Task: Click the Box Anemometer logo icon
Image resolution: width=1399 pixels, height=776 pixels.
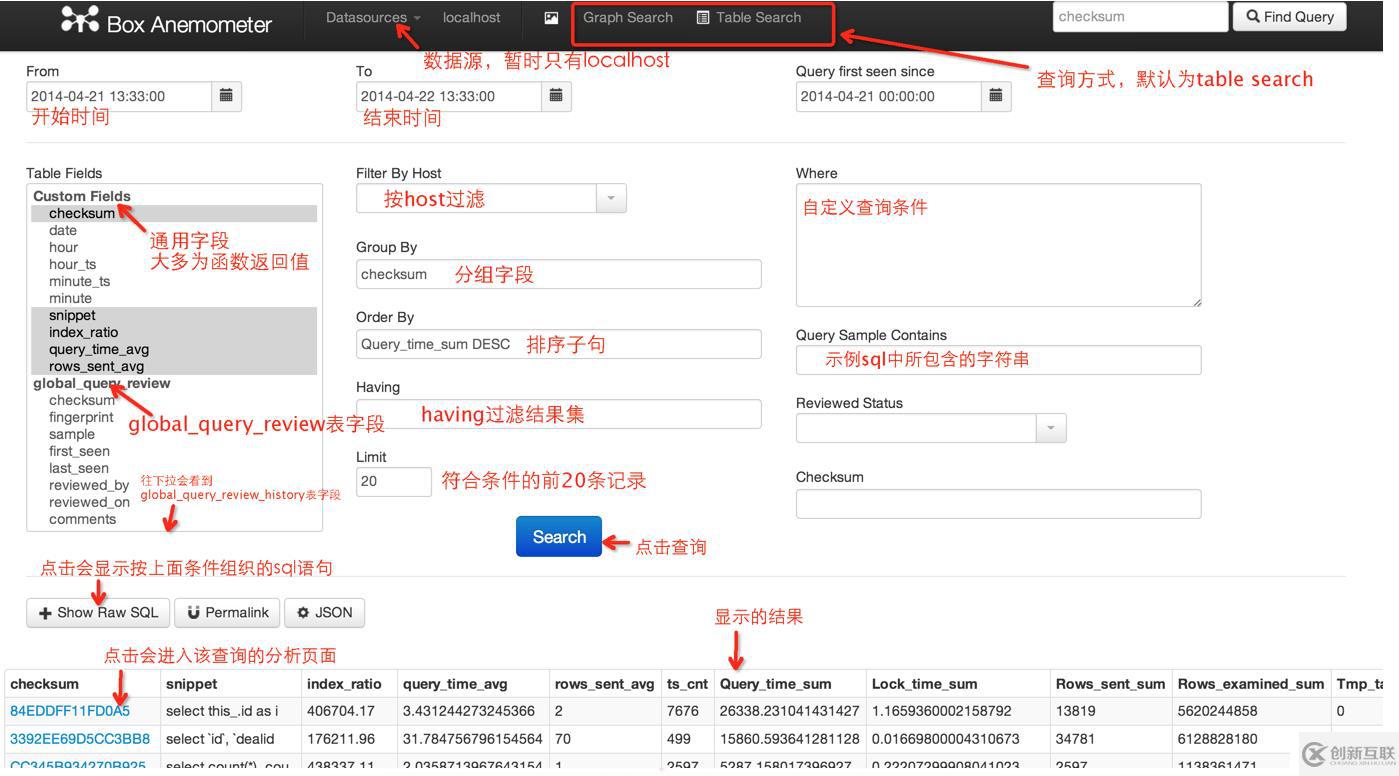Action: [80, 19]
